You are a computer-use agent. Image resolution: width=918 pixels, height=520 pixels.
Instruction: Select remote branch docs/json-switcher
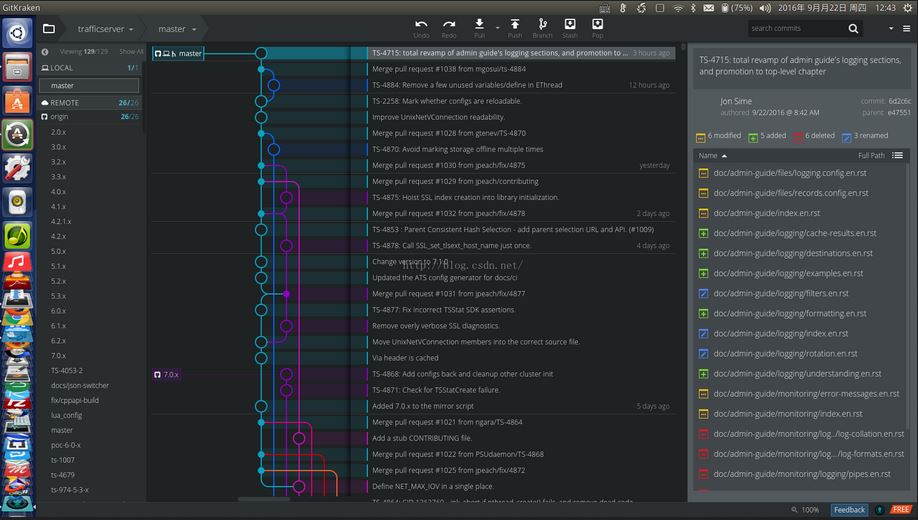click(80, 385)
